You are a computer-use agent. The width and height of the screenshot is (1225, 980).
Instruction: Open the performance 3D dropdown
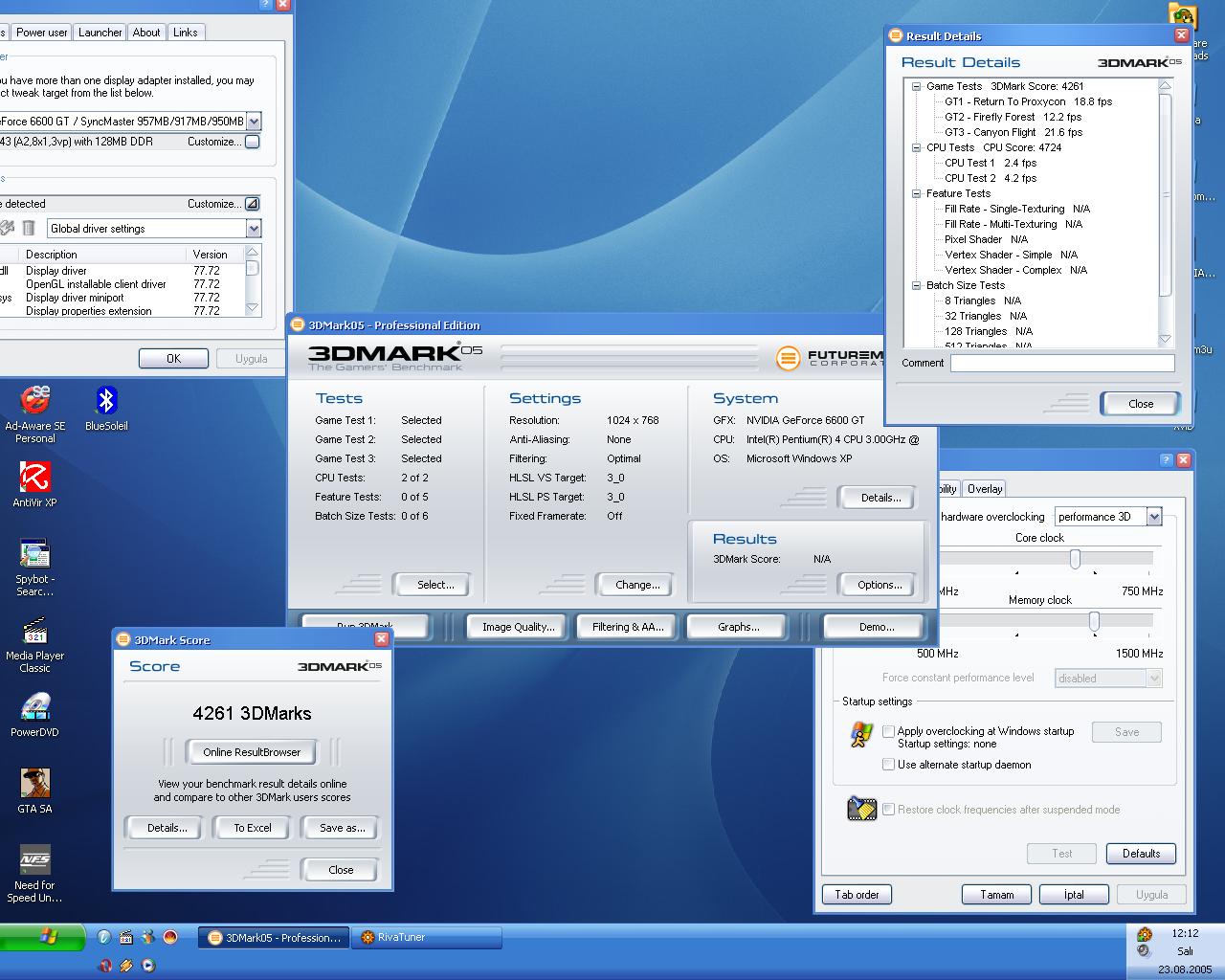tap(1154, 517)
